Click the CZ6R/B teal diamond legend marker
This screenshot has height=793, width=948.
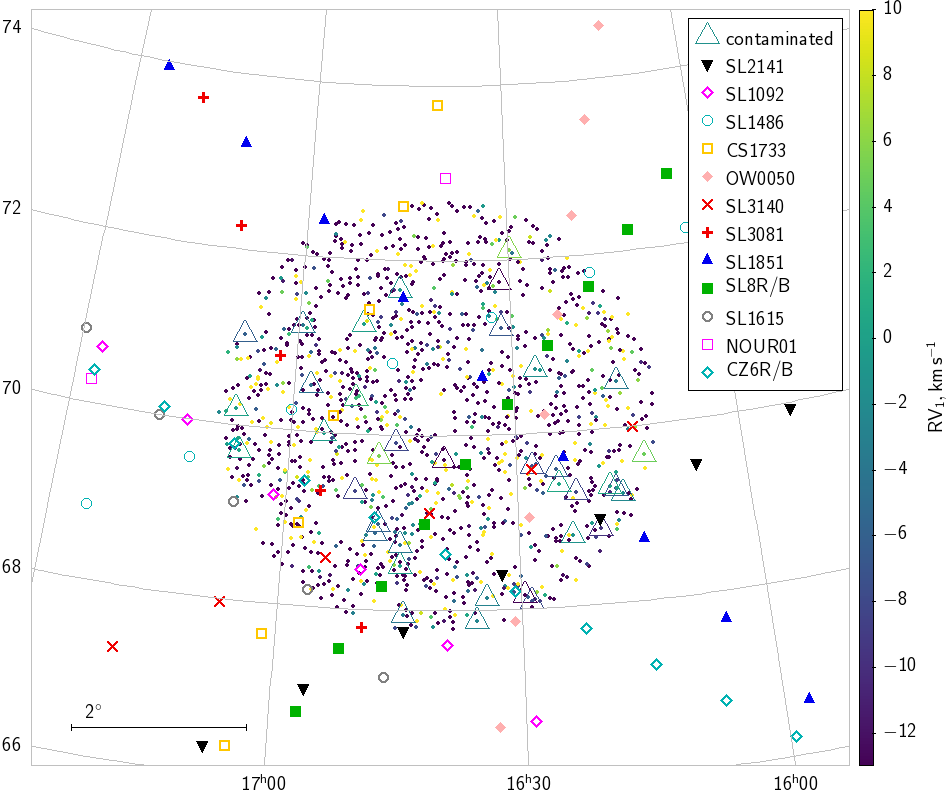tap(707, 372)
